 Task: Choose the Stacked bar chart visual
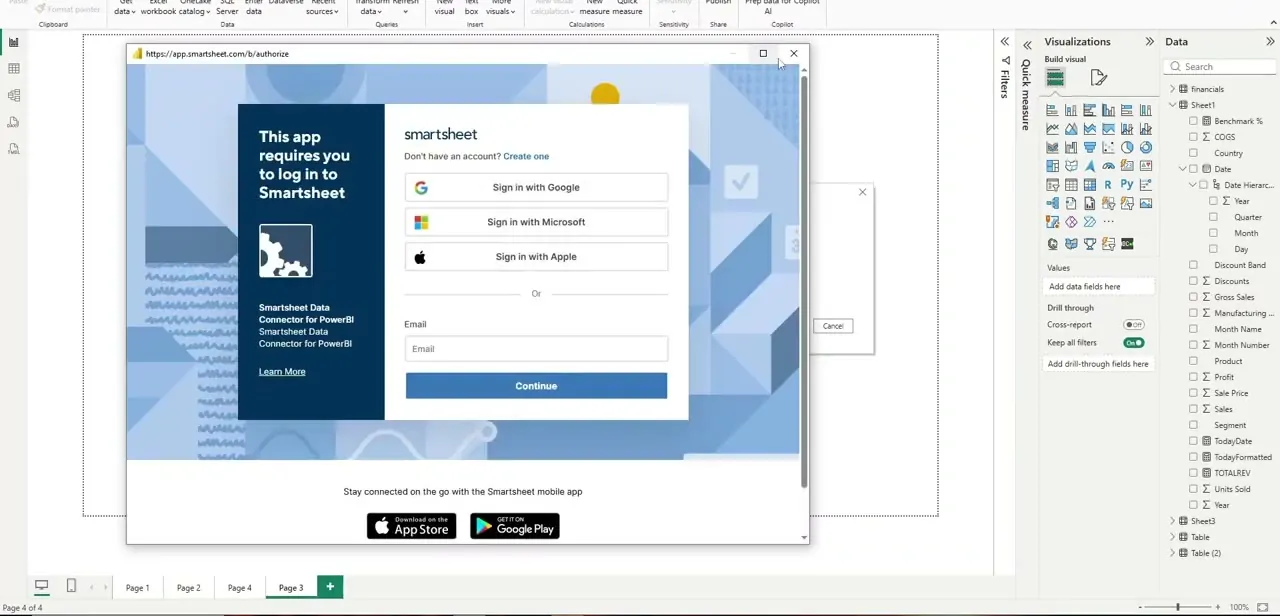pos(1052,110)
